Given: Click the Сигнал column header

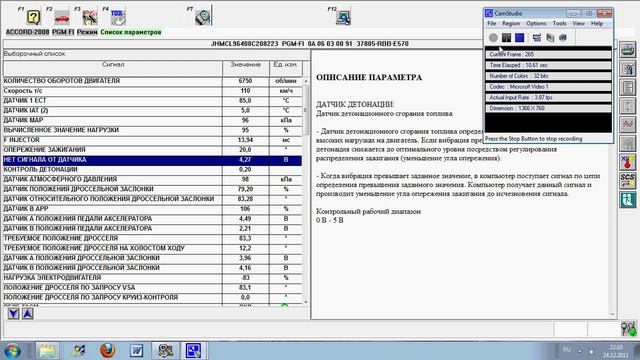Looking at the screenshot, I should coord(113,68).
